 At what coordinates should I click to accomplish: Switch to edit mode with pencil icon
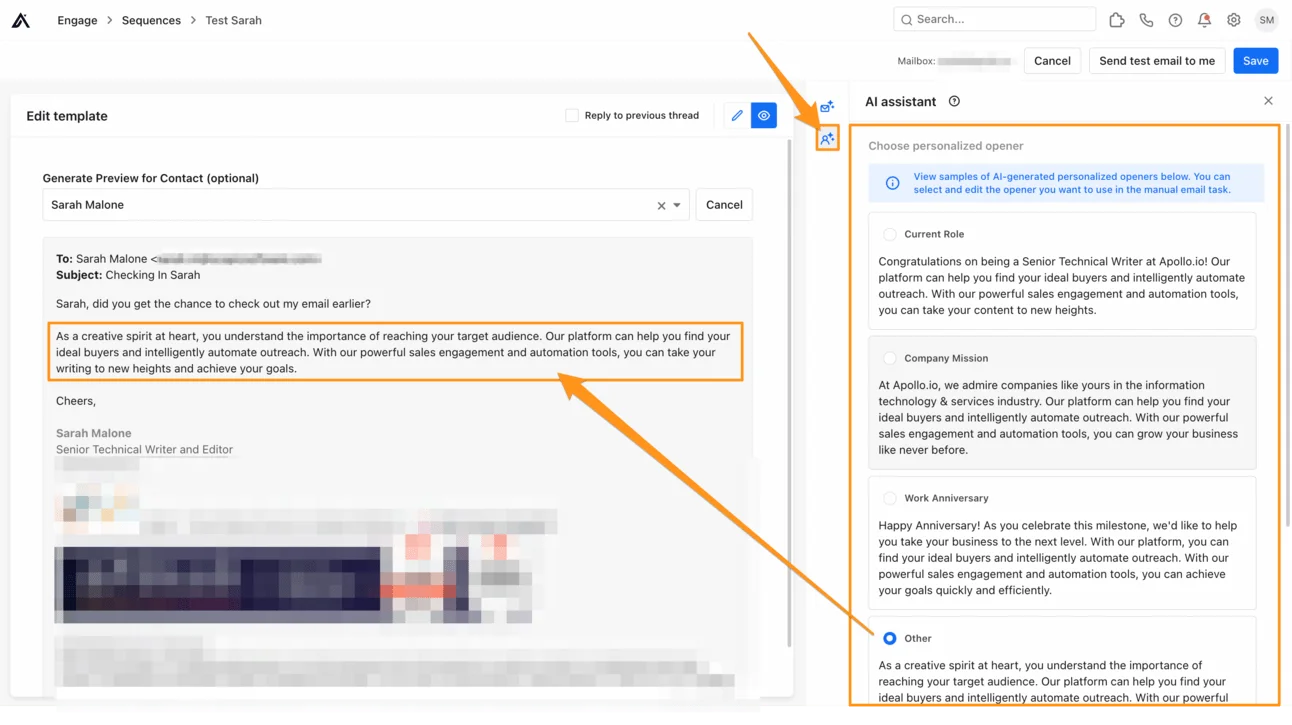[737, 116]
